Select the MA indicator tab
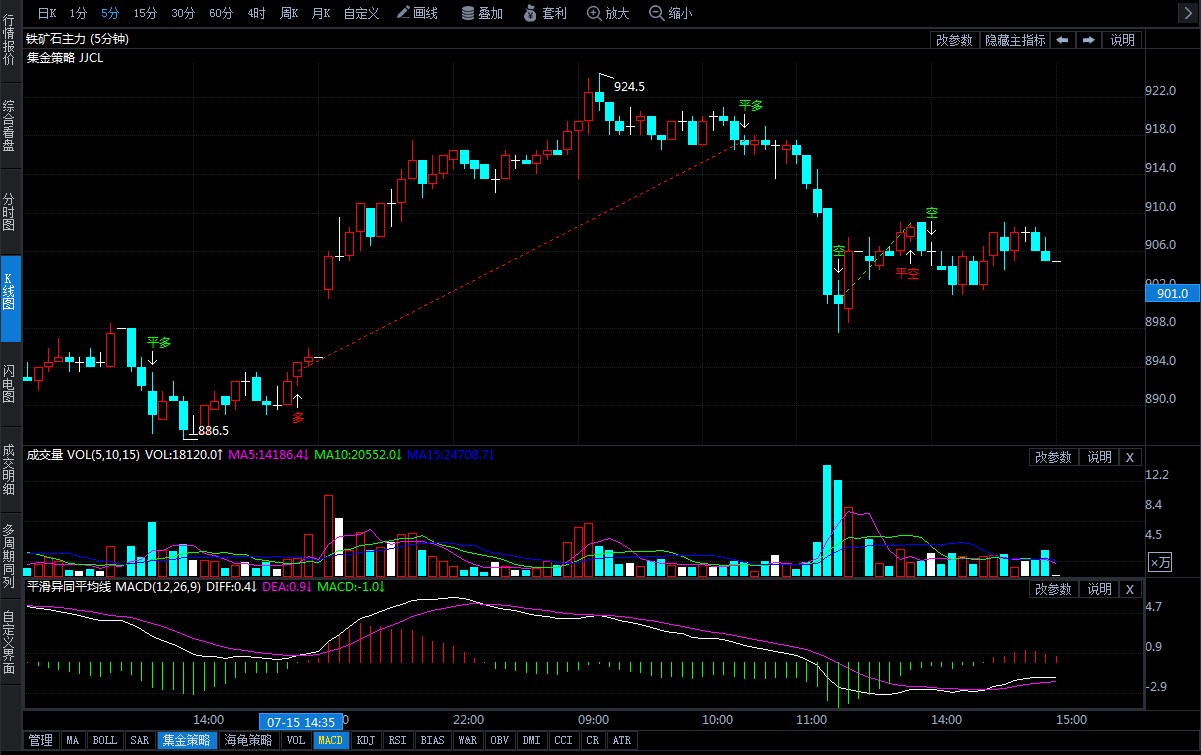 pos(73,741)
